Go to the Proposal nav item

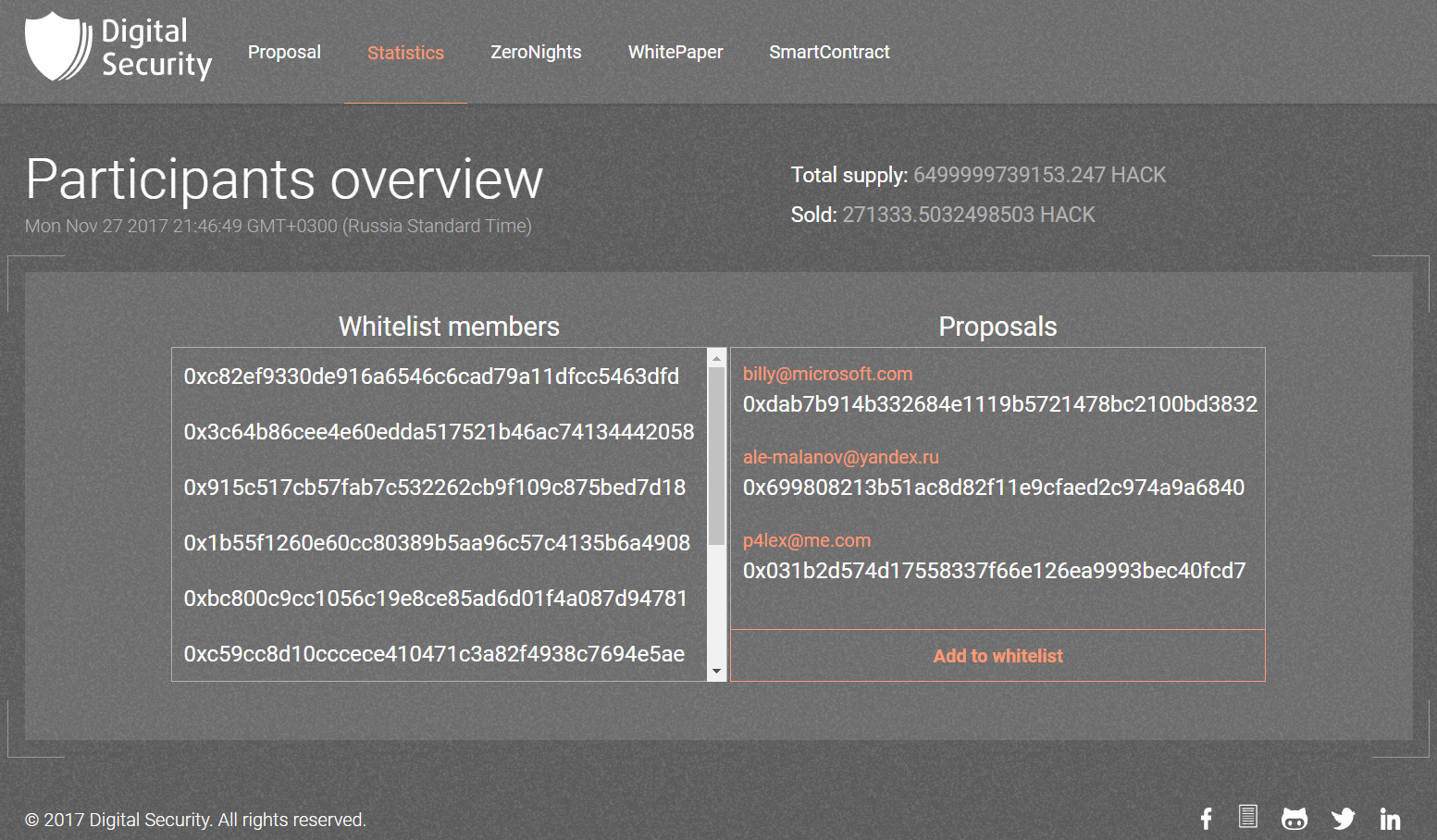[x=284, y=52]
